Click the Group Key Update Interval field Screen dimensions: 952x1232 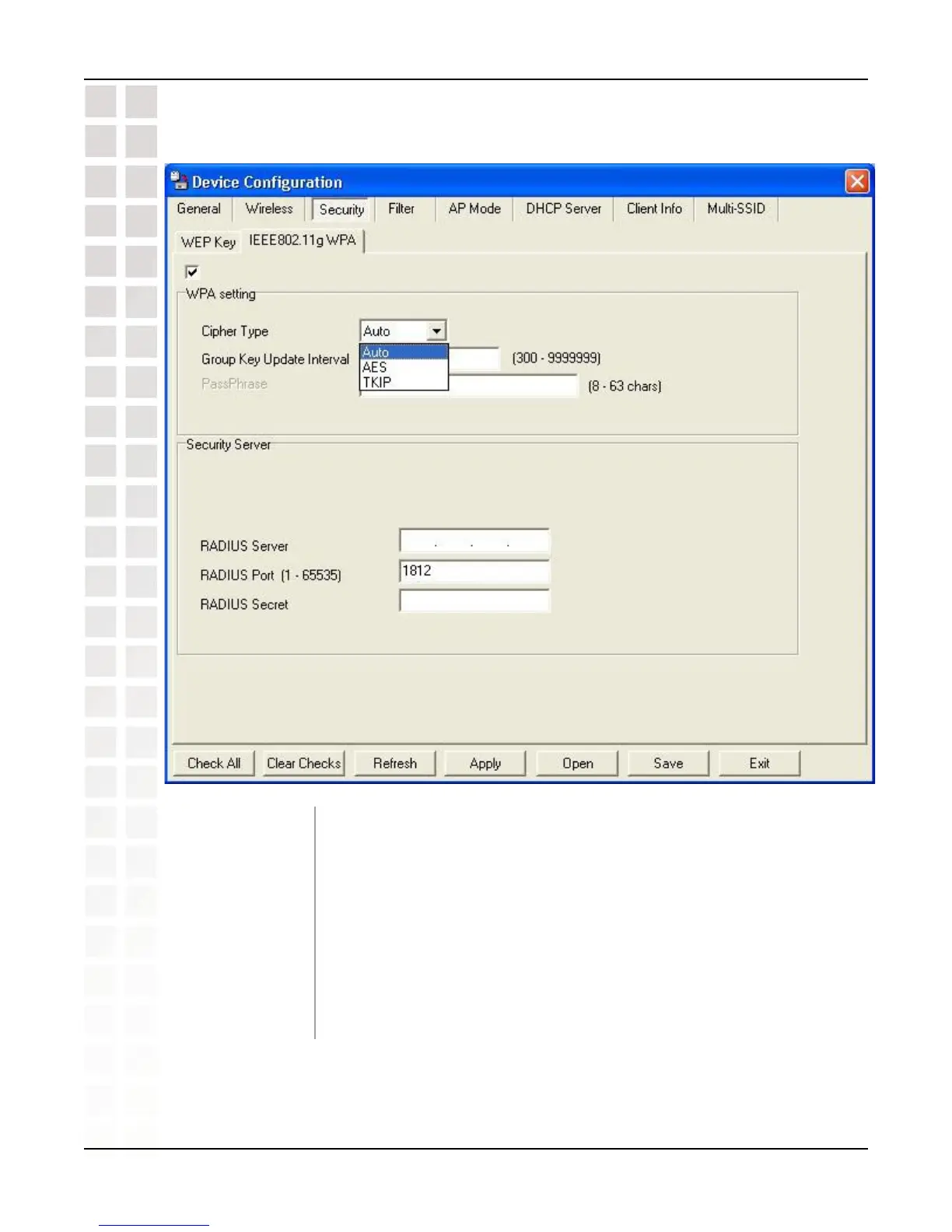(x=474, y=359)
